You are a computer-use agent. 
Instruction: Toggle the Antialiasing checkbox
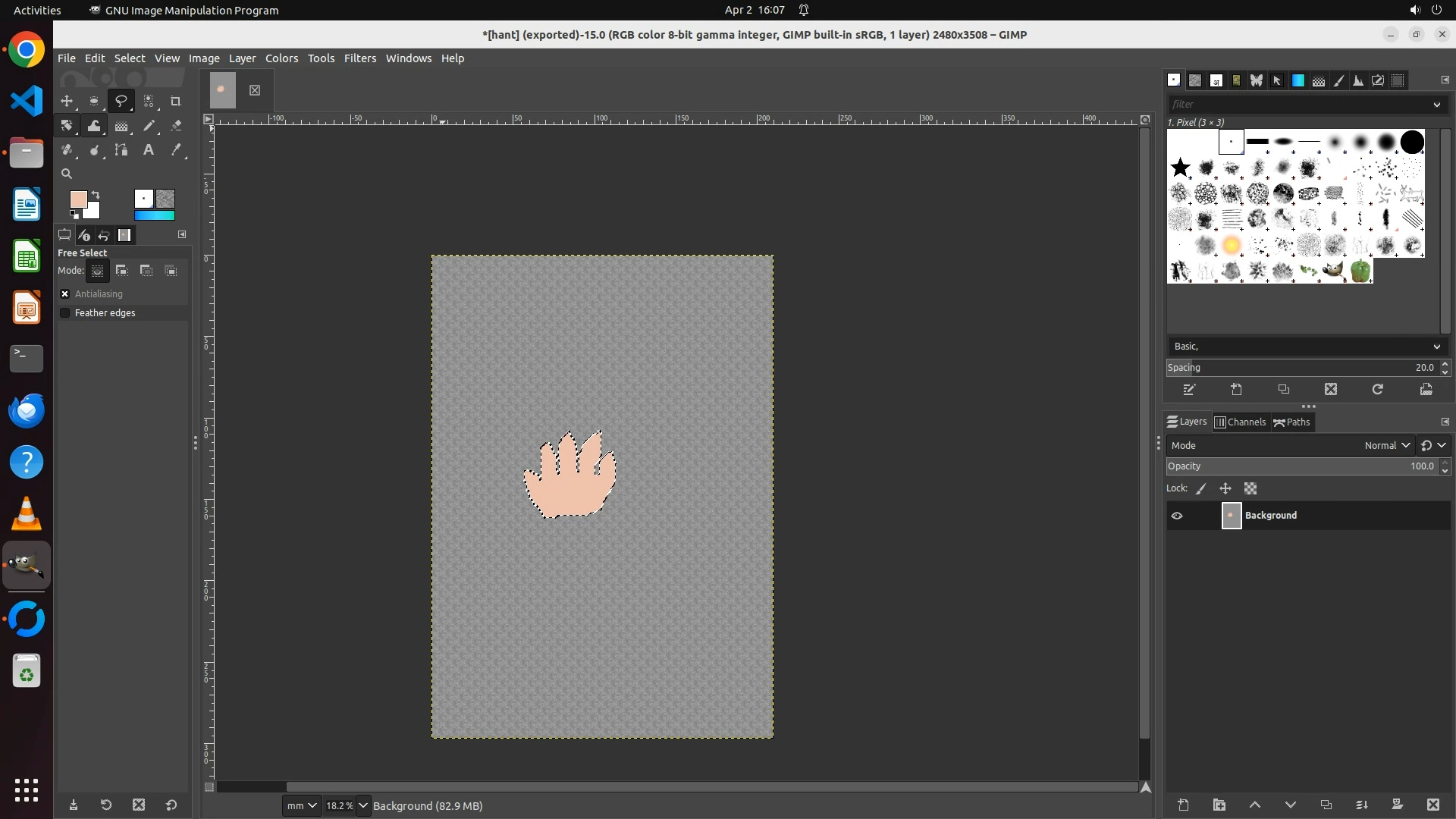[65, 293]
